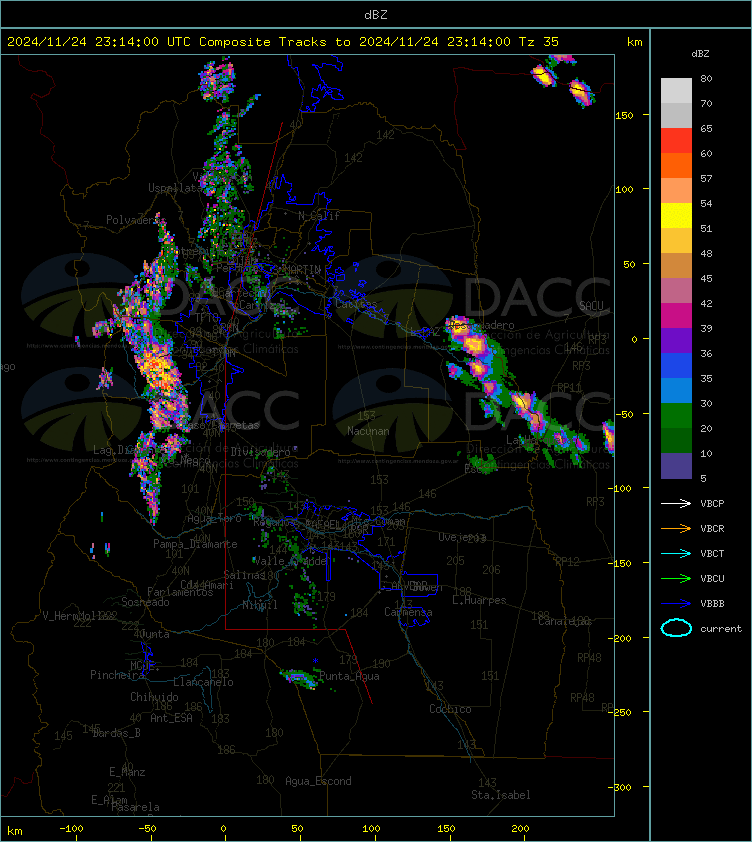This screenshot has width=752, height=842.
Task: Click the '-250' tick on the right axis
Action: [x=620, y=712]
